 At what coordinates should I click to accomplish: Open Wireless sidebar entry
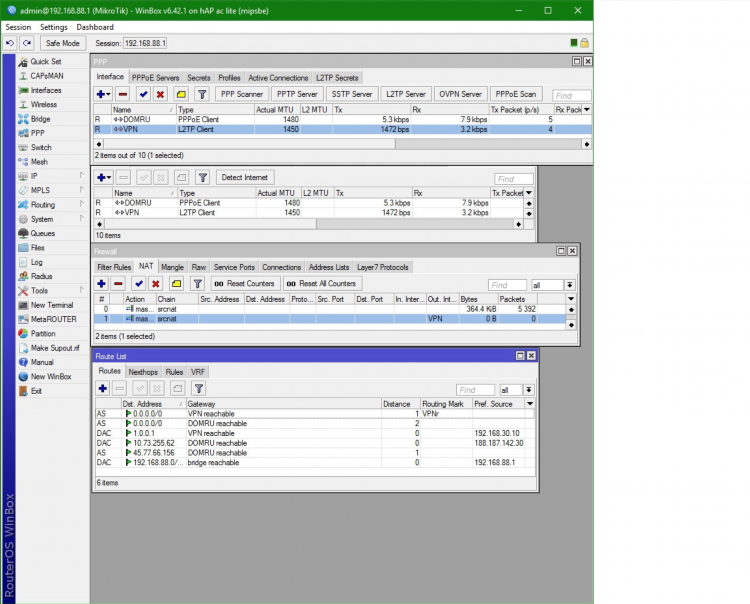coord(44,104)
